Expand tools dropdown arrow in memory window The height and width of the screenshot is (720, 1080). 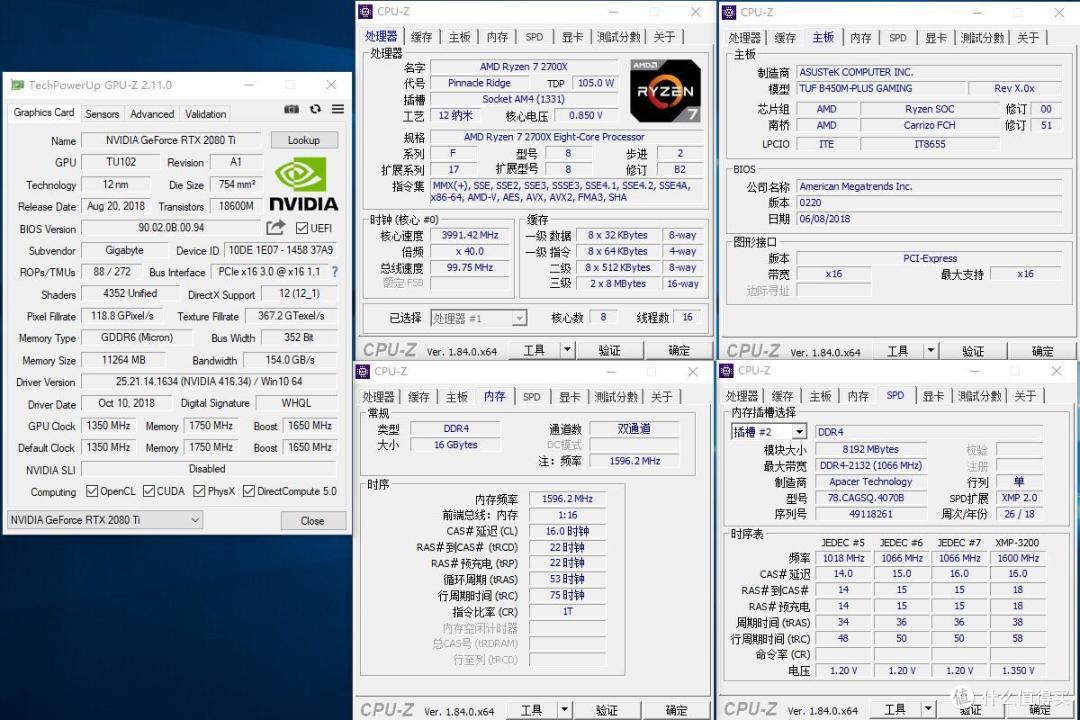[x=564, y=710]
